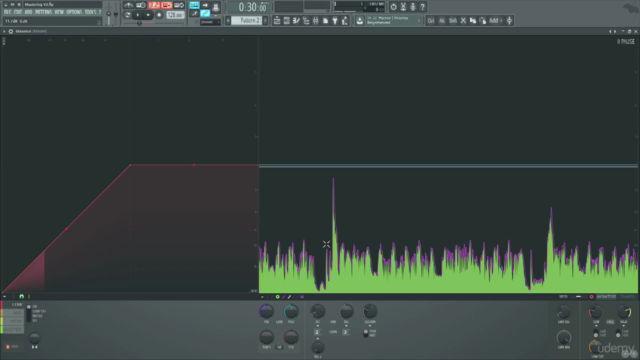Toggle the blue link-to-controller icon
Image resolution: width=640 pixels, height=360 pixels.
point(205,13)
